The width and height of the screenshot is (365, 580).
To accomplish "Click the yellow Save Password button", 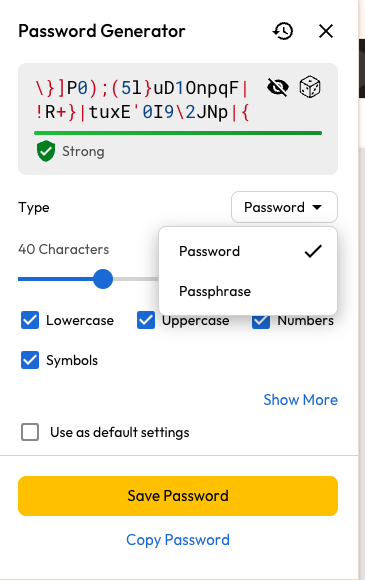I will 178,496.
